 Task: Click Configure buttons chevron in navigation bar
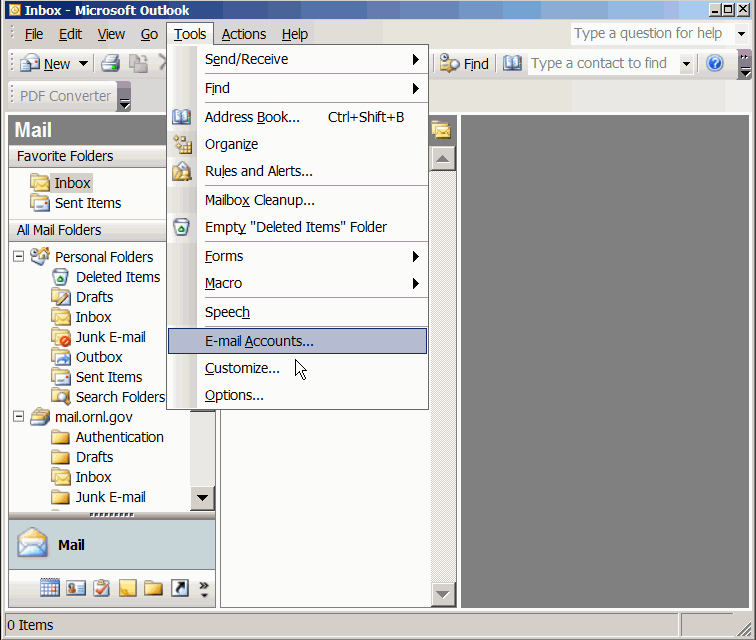click(204, 589)
